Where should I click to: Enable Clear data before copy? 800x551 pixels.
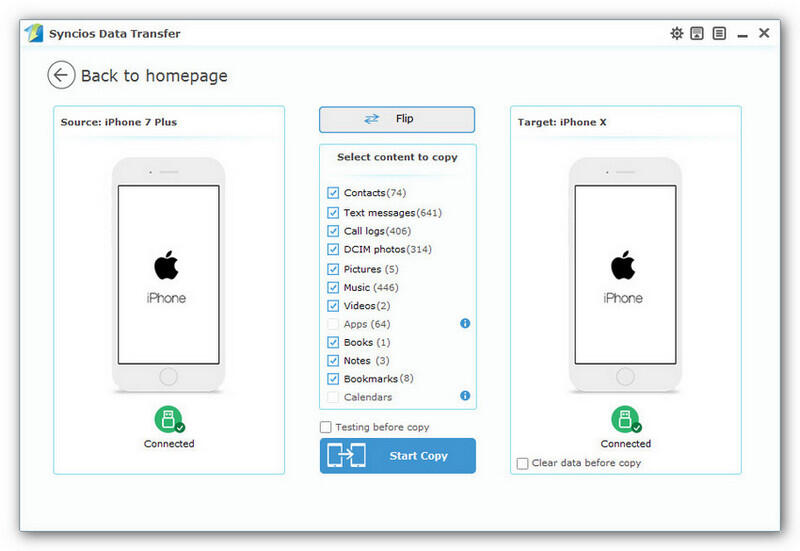[522, 463]
